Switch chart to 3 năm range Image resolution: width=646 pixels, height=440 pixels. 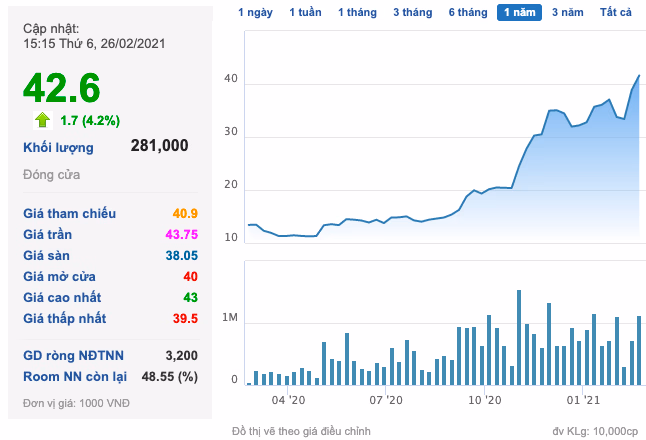point(568,12)
